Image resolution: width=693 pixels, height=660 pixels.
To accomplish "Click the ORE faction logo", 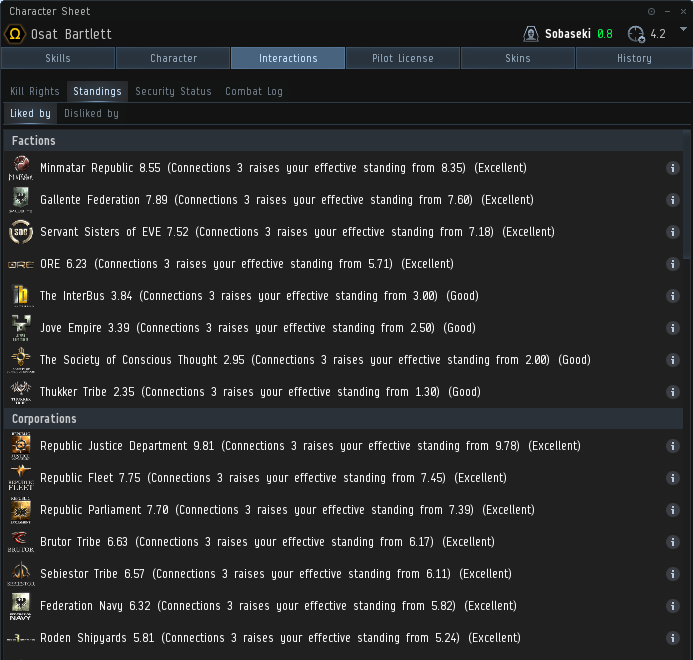I will (21, 264).
